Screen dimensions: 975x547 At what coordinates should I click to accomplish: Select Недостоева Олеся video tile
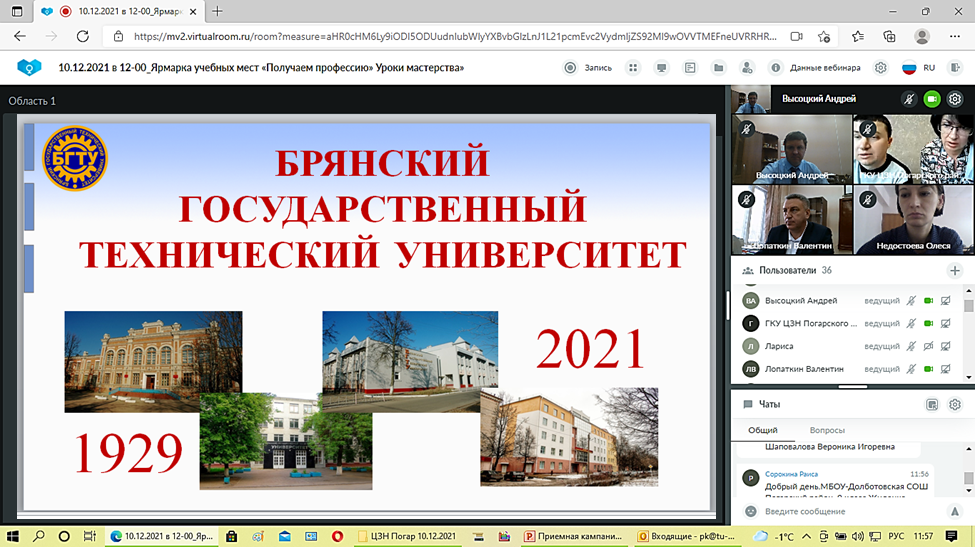(x=913, y=219)
